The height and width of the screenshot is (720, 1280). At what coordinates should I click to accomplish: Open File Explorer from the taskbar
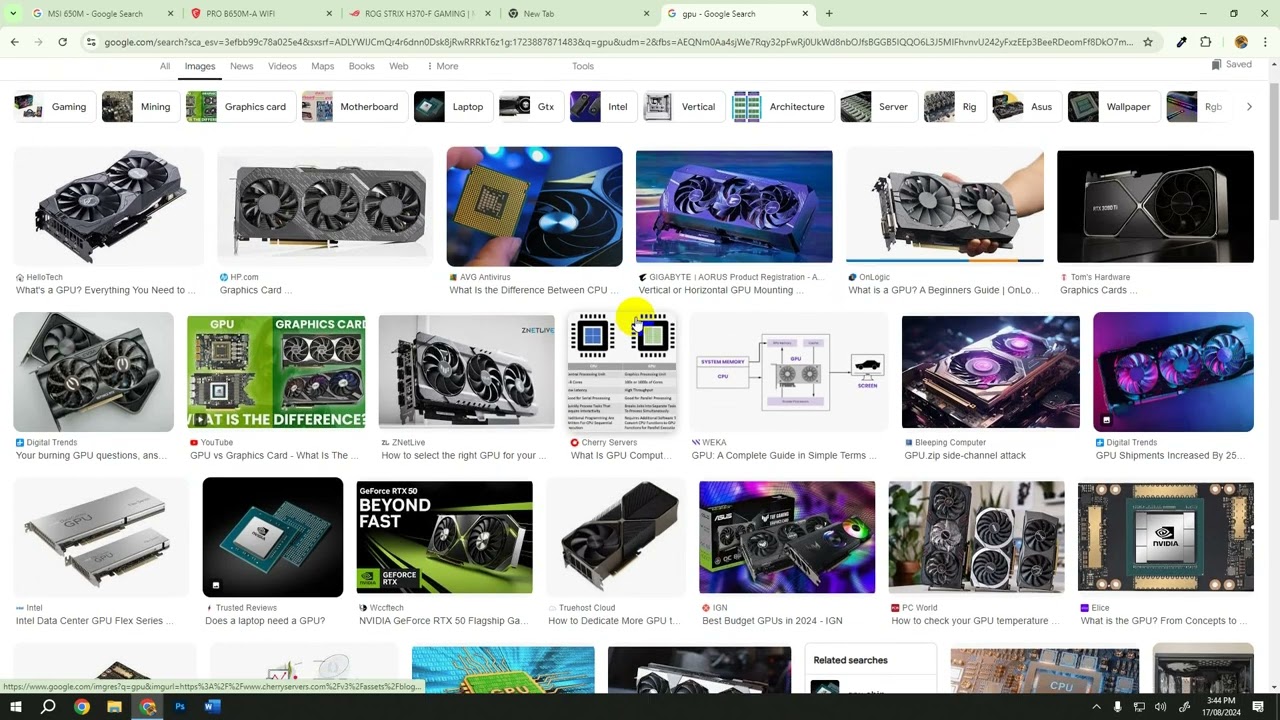(x=114, y=707)
